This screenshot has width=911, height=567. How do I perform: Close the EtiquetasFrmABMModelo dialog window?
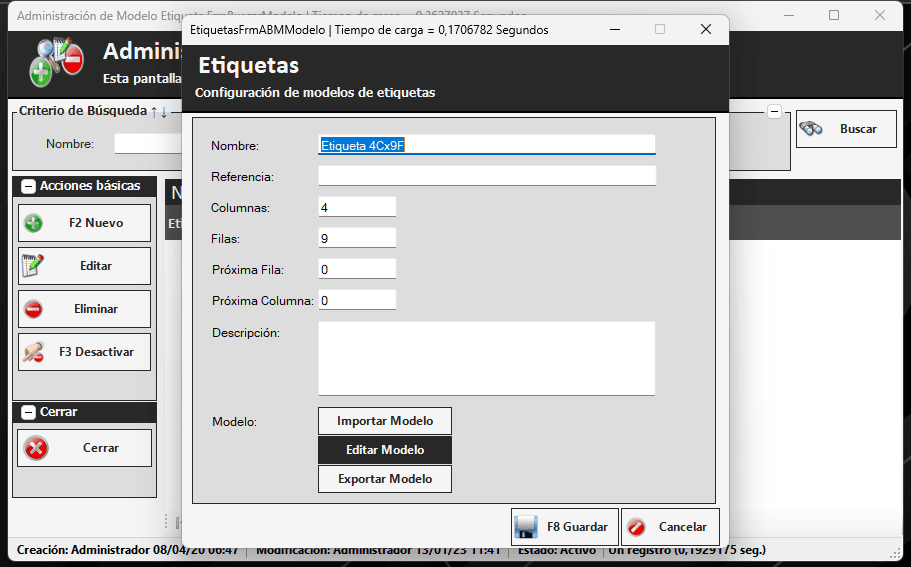[x=705, y=30]
